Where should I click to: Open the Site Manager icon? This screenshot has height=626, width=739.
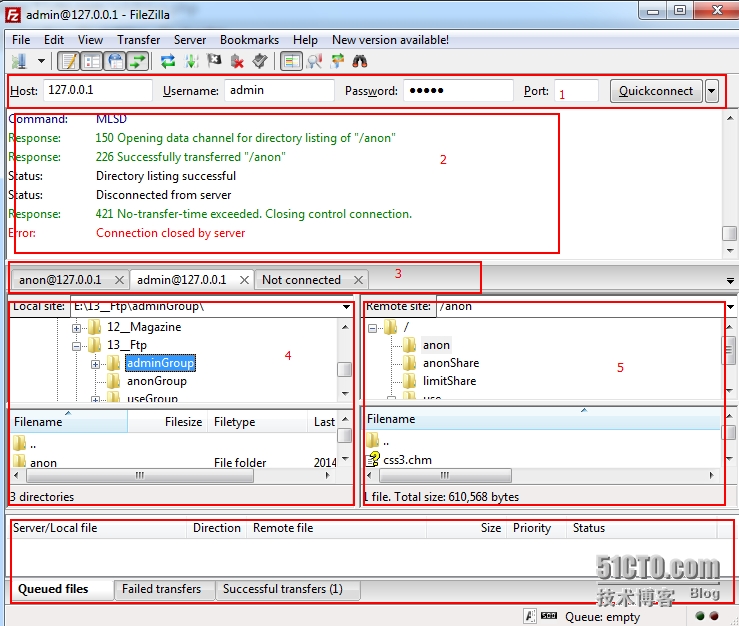coord(20,61)
